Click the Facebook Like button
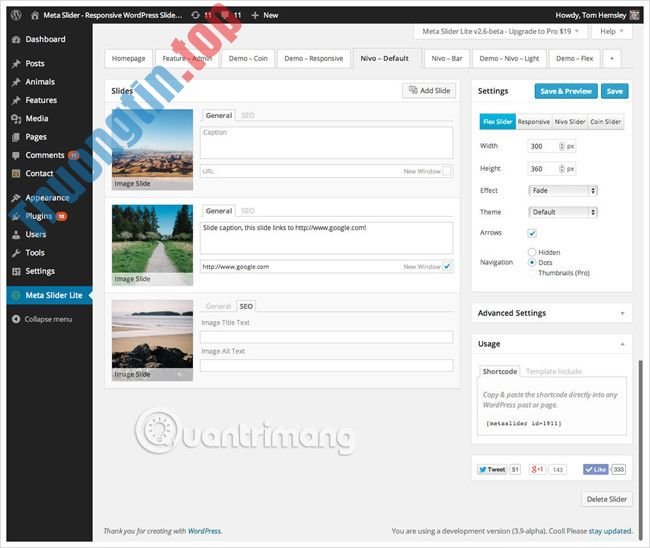Screen dimensions: 650x548 pyautogui.click(x=595, y=469)
